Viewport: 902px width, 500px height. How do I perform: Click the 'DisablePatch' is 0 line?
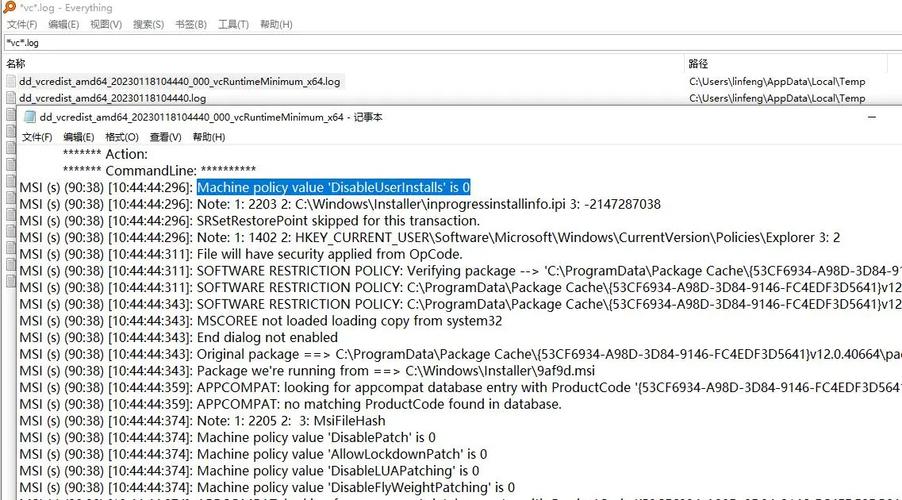227,438
